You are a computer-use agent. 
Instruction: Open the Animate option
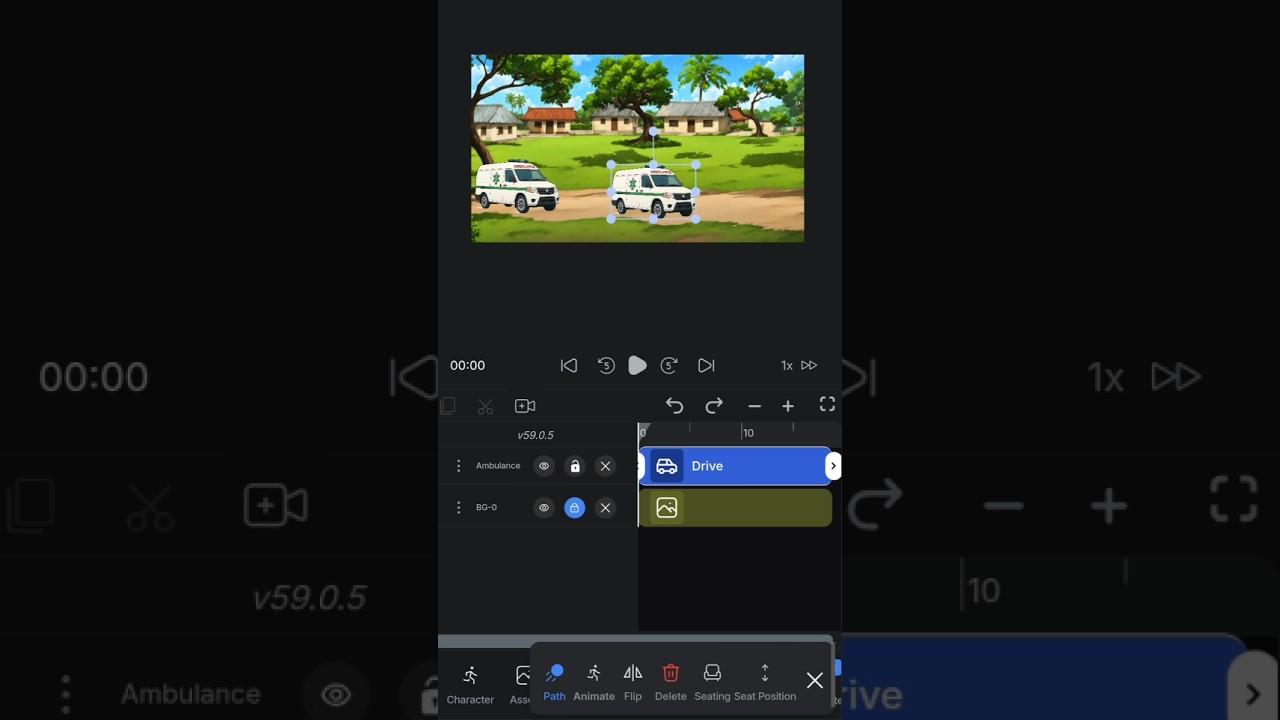click(594, 682)
